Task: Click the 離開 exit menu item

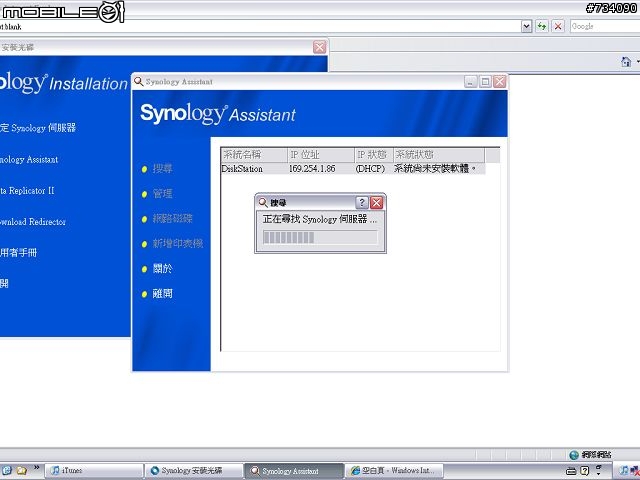Action: point(162,293)
